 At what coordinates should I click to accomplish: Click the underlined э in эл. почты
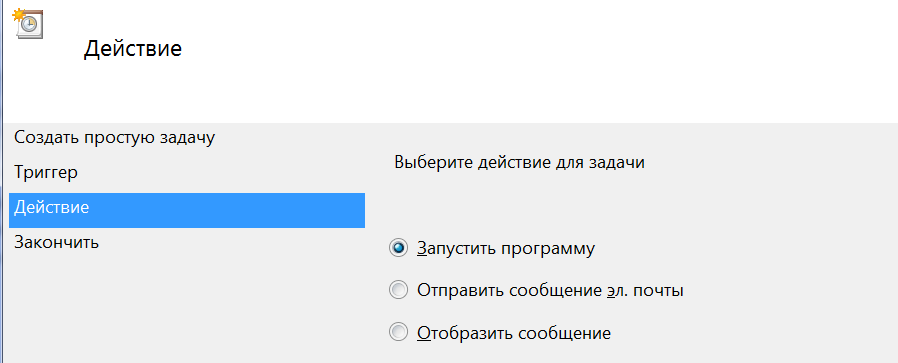click(611, 291)
